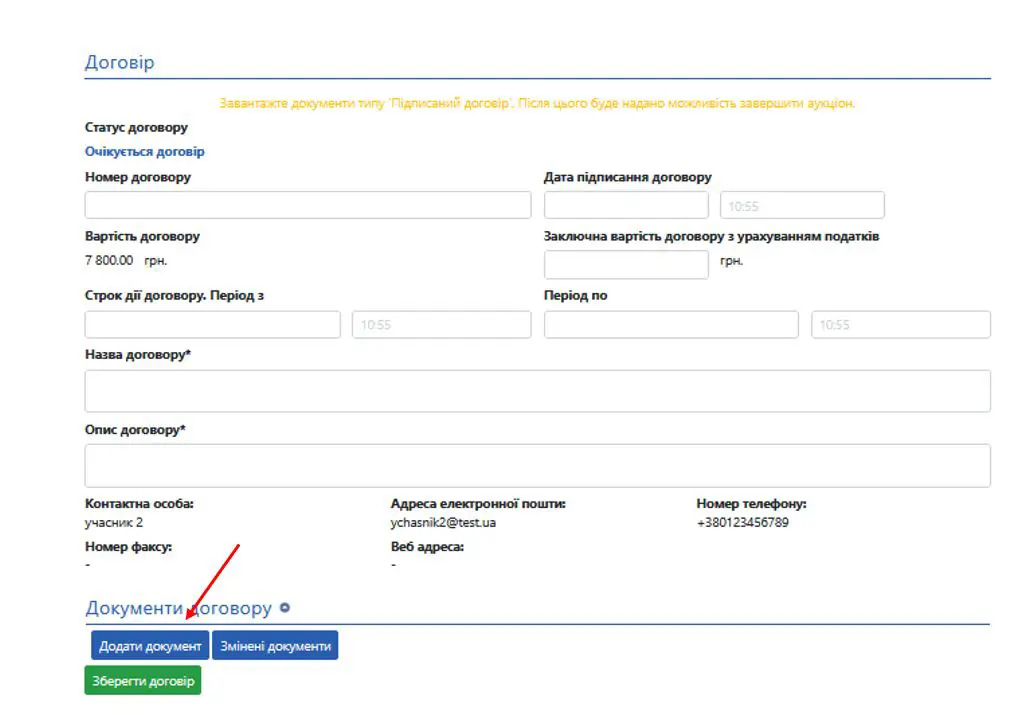
Task: Click into the Опис договору text area
Action: (x=537, y=466)
